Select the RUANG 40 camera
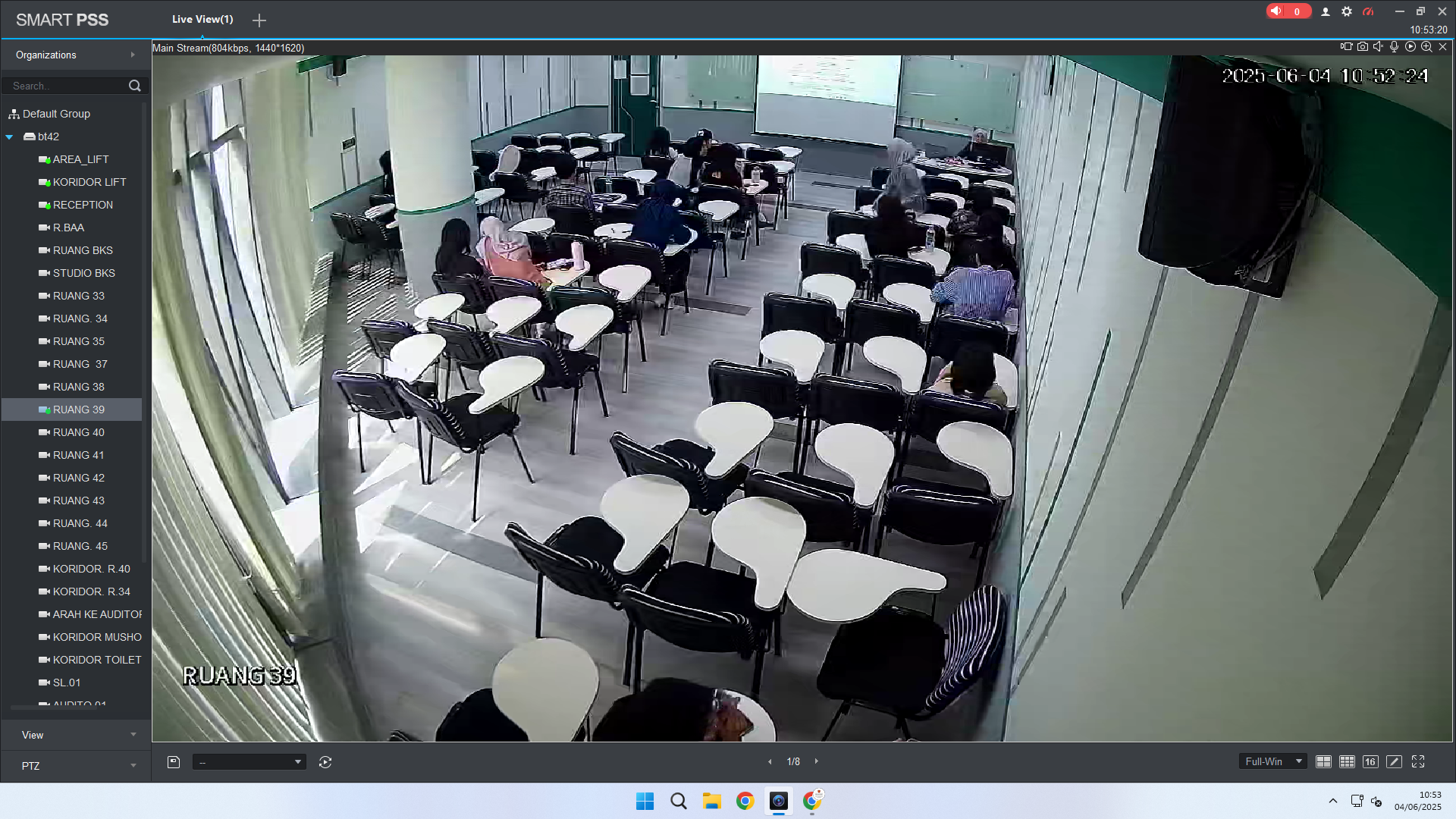 pos(79,432)
